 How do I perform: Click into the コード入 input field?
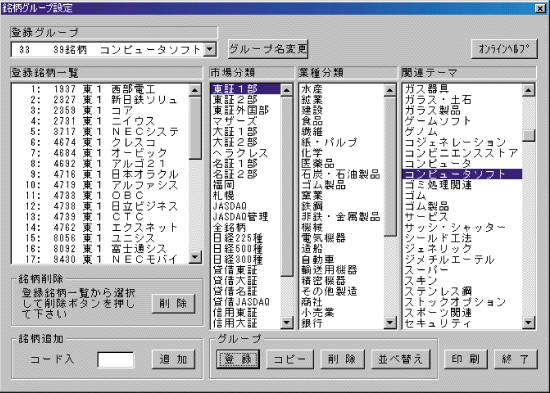point(115,360)
